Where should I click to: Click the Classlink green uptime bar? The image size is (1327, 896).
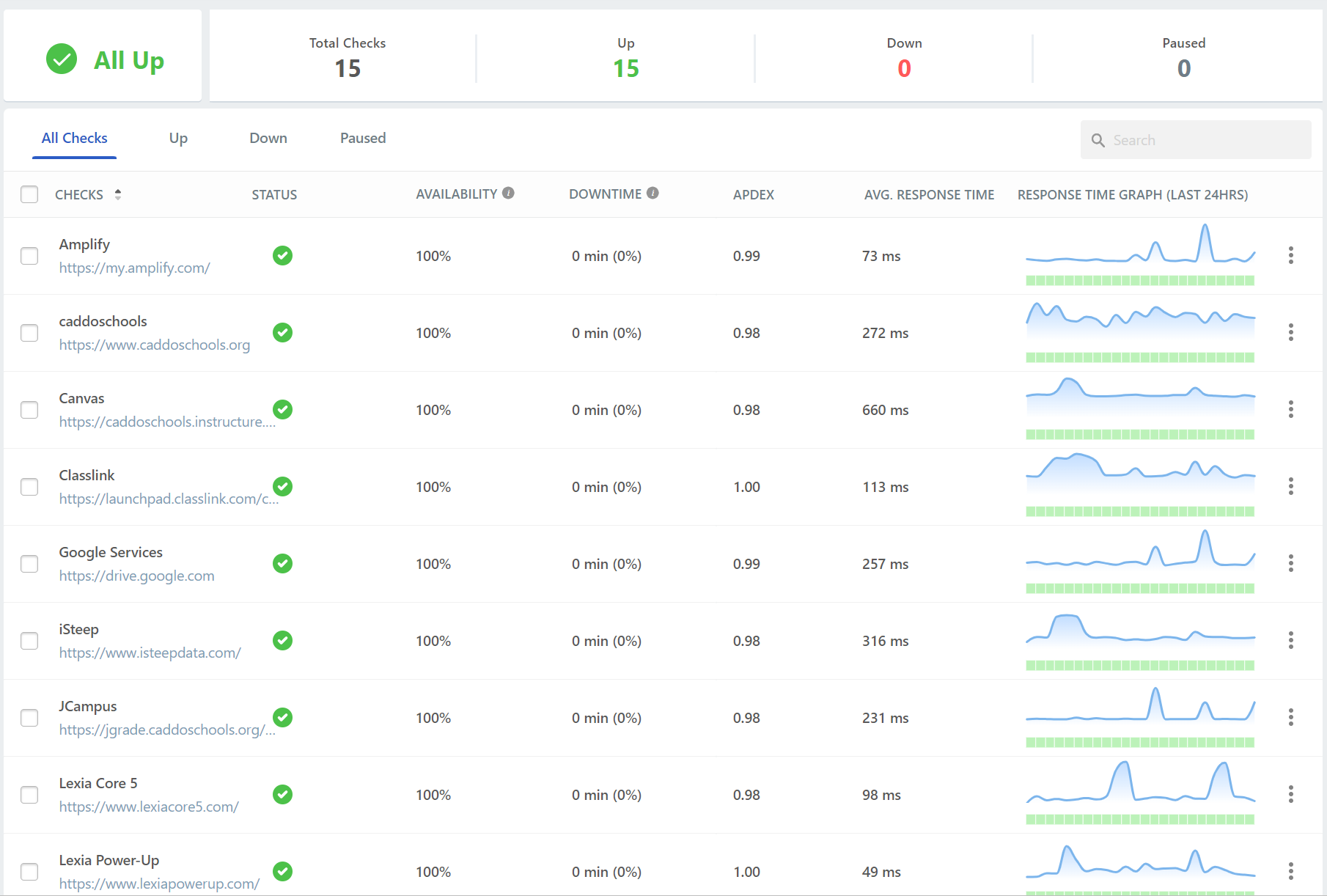pyautogui.click(x=1140, y=511)
